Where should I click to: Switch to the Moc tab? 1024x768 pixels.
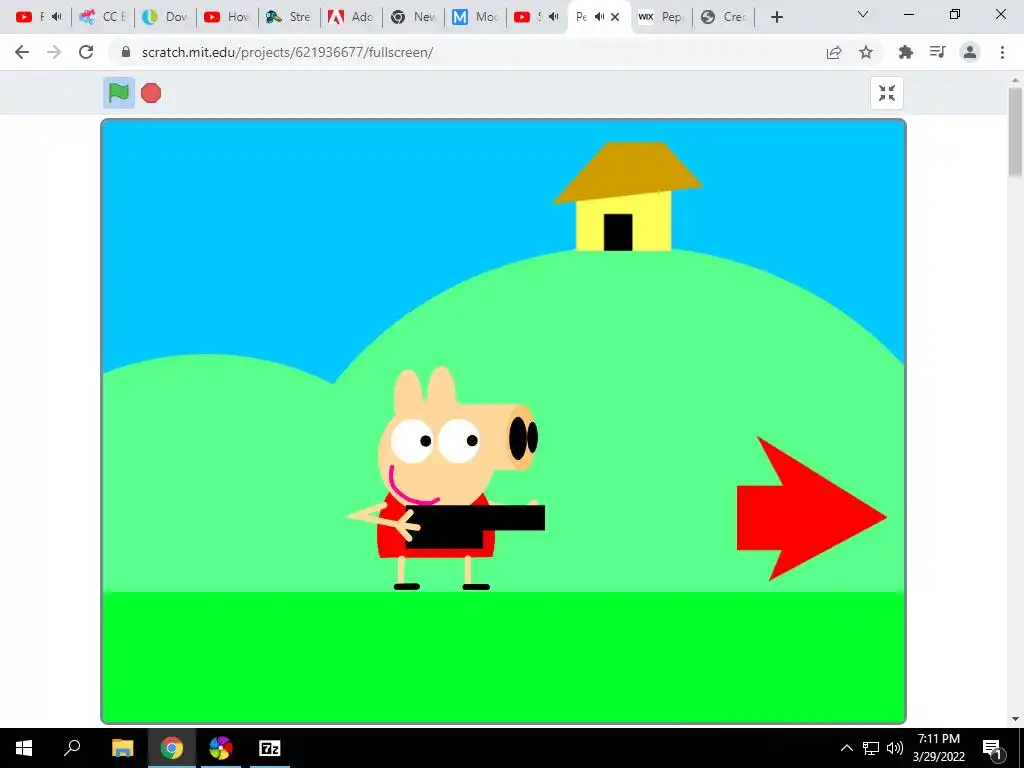pos(475,17)
